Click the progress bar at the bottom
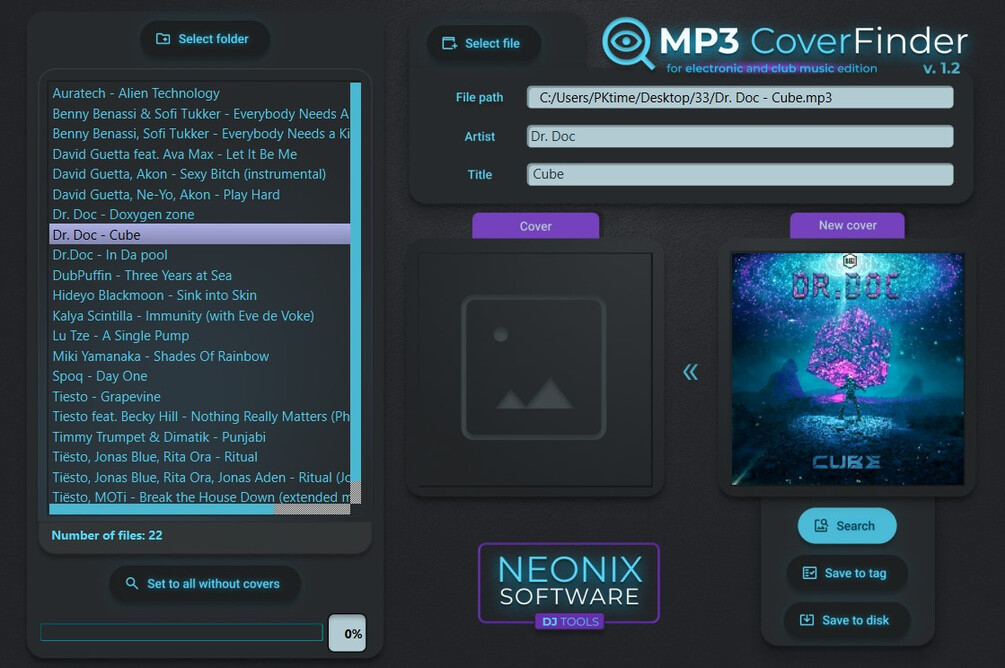Screen dimensions: 1005x668 point(181,633)
